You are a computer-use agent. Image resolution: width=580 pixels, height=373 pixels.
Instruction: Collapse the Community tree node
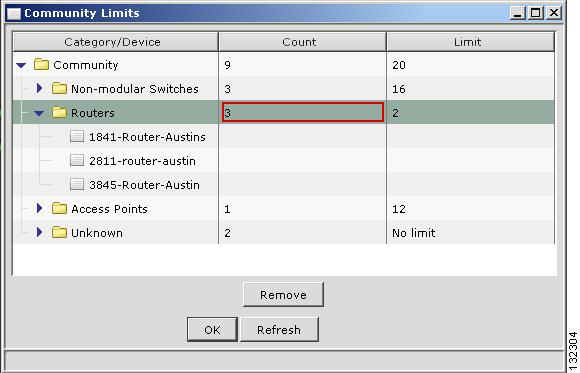point(21,65)
